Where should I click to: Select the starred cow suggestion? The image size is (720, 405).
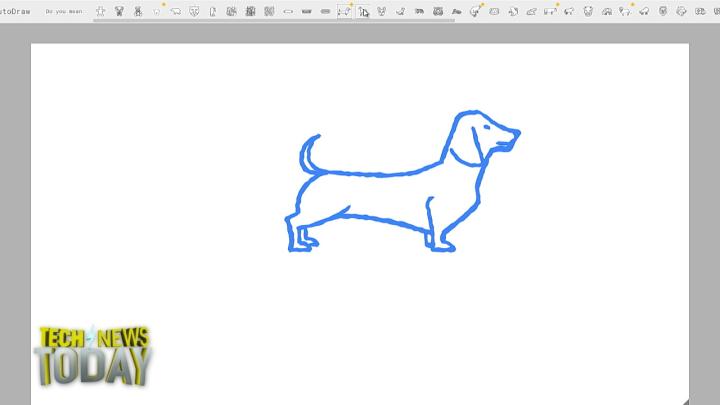pos(550,11)
